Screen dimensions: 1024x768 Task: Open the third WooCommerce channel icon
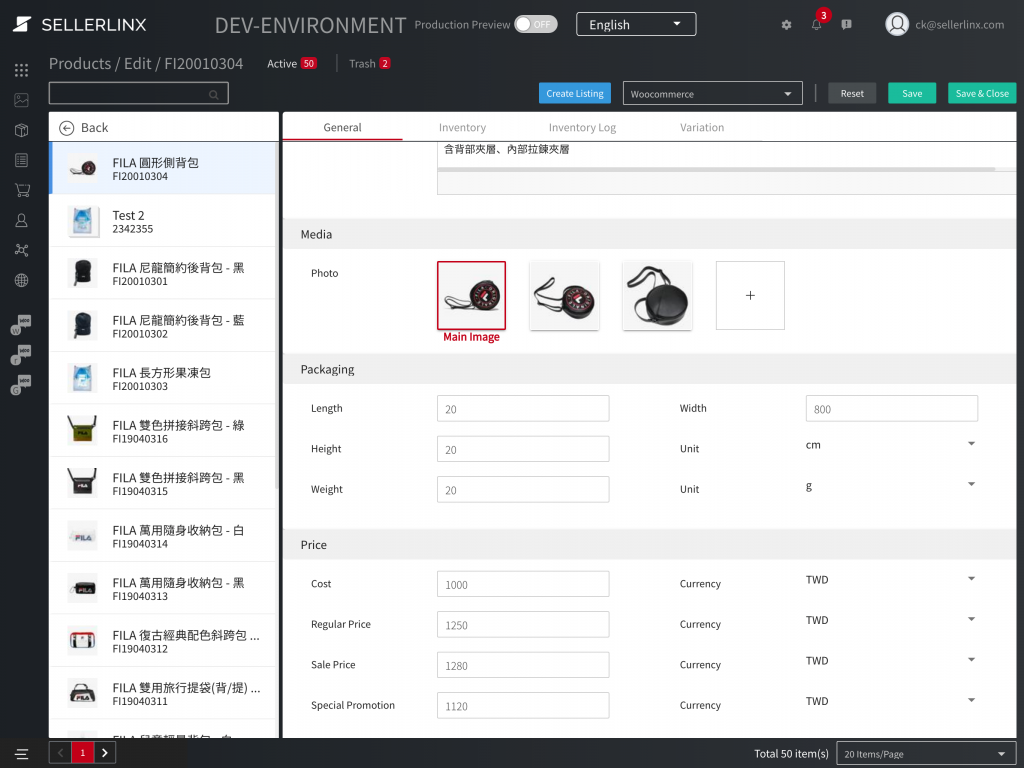(21, 385)
